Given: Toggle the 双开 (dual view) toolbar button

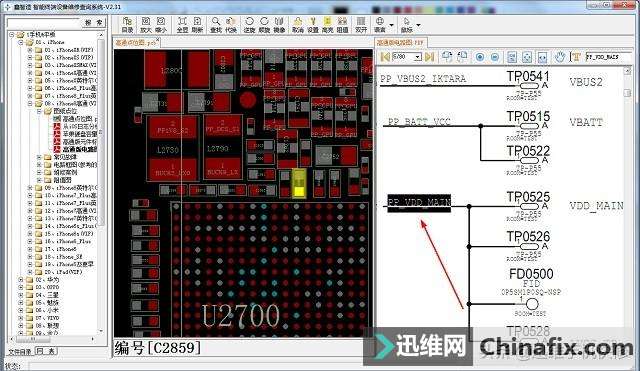Looking at the screenshot, I should pos(361,25).
